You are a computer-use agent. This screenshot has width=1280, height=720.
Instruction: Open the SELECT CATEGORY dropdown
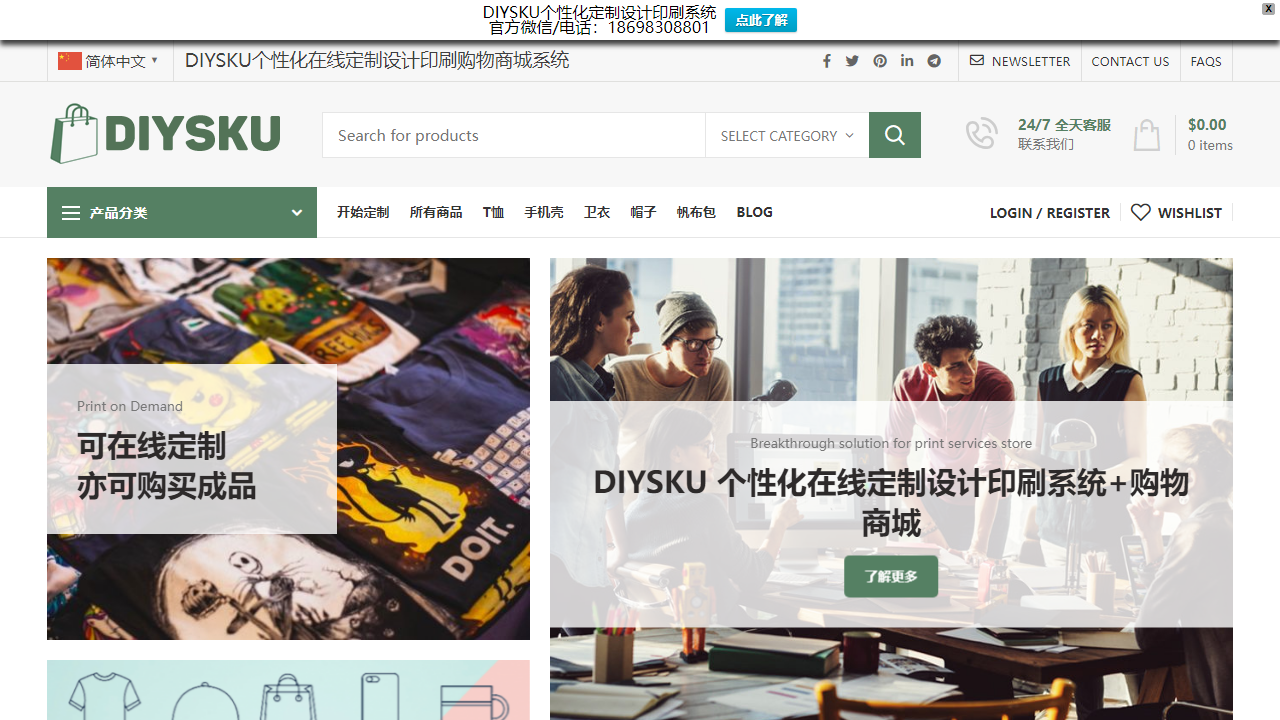(x=787, y=135)
